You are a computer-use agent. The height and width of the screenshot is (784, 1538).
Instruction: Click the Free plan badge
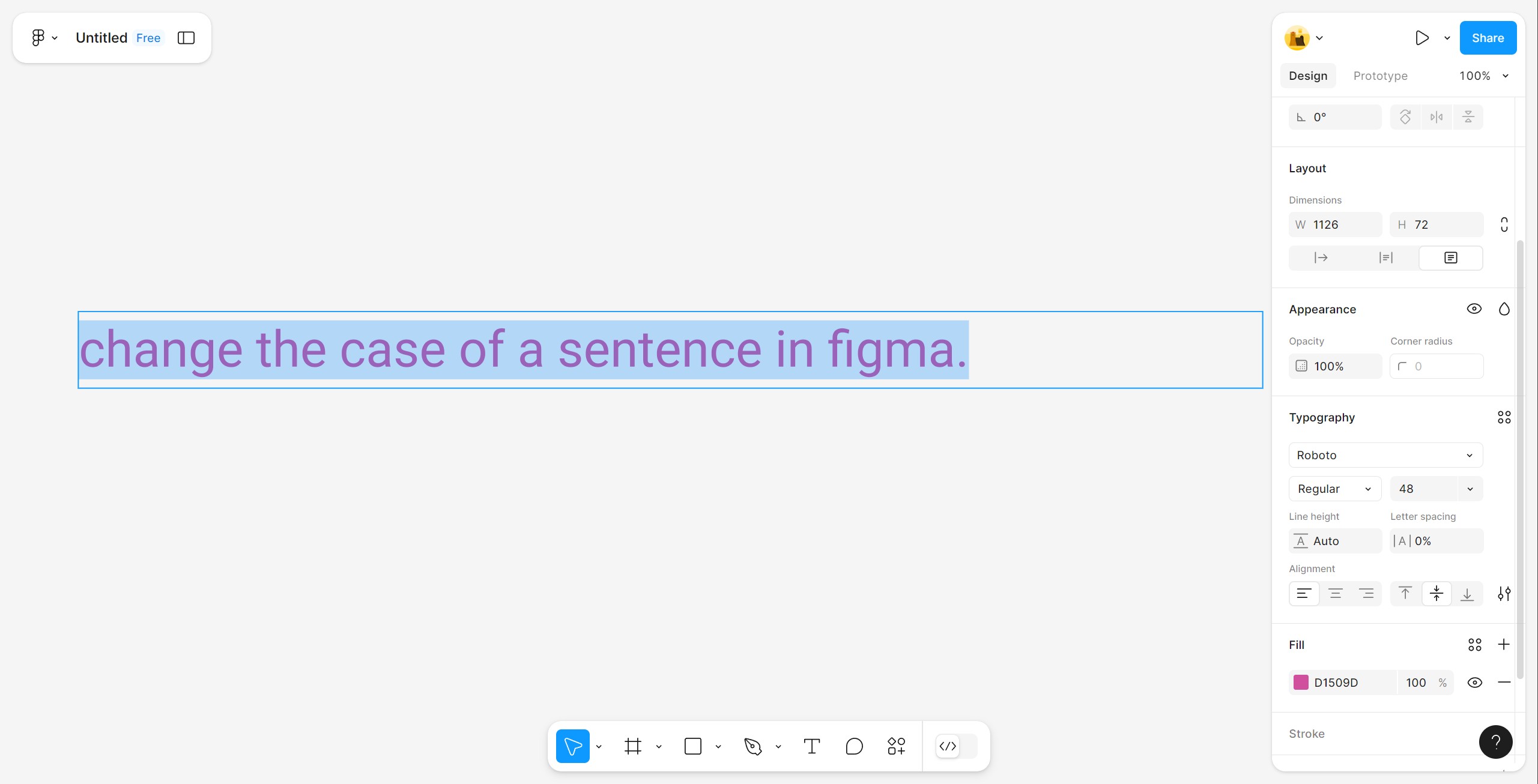click(148, 38)
